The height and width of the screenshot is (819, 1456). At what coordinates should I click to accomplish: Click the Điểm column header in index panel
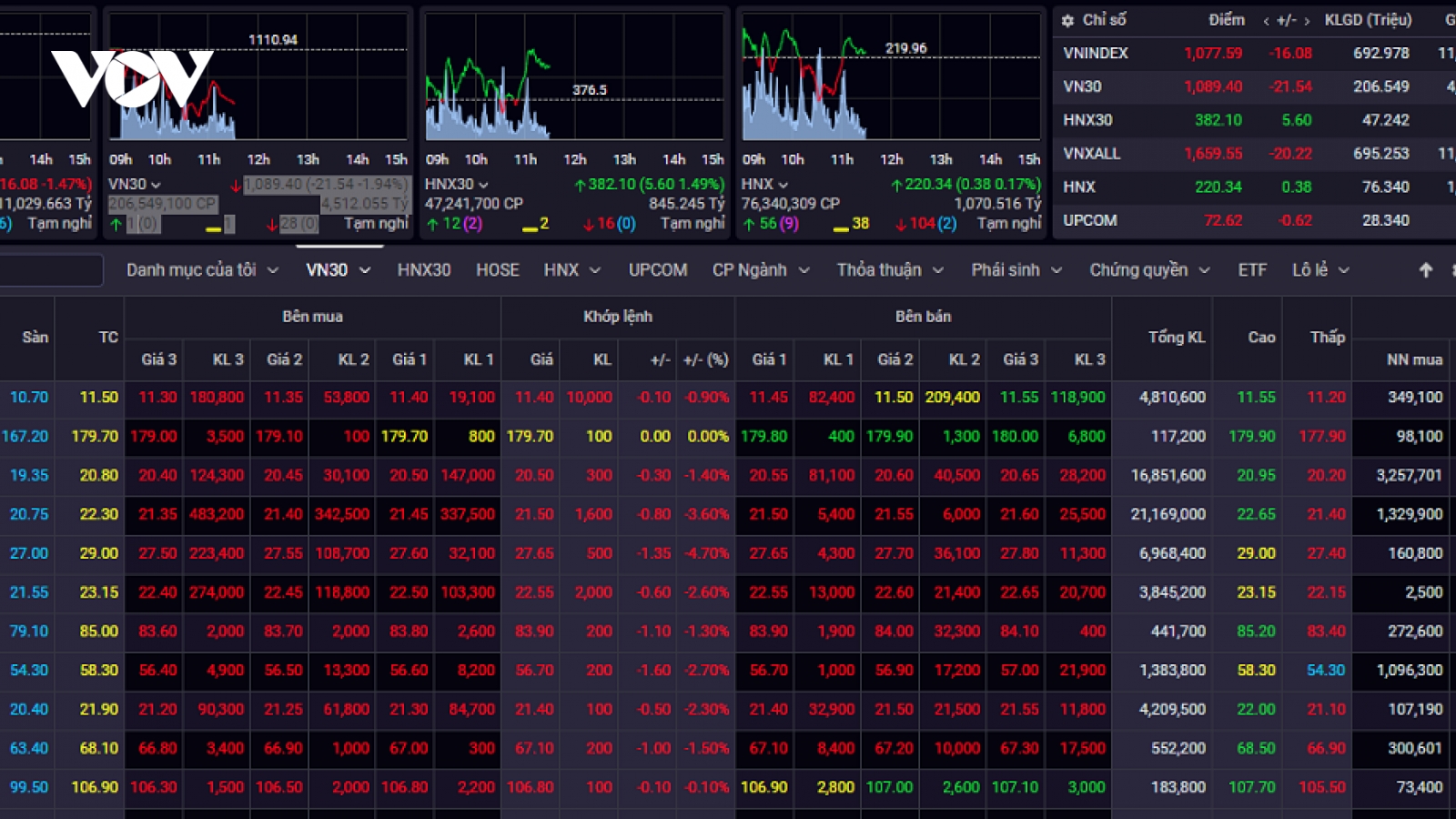point(1227,20)
